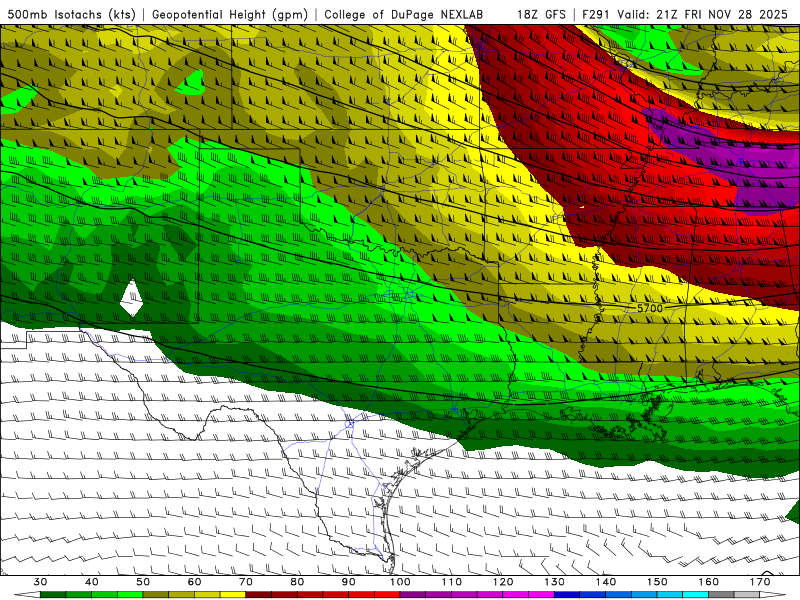Click the "70" value on the legend scale
This screenshot has width=800, height=600.
pos(245,582)
